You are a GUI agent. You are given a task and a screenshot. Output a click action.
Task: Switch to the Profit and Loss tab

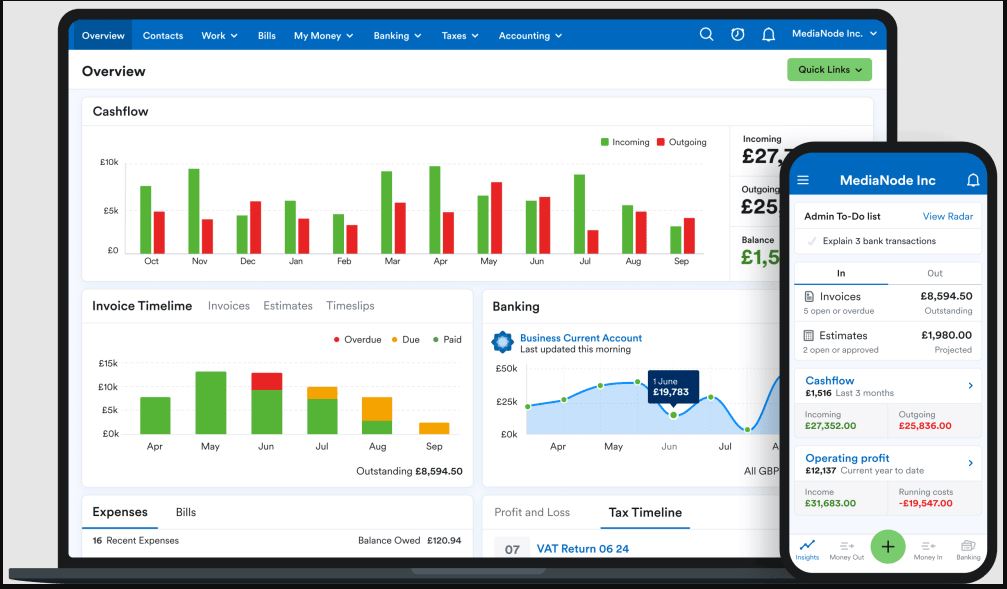532,512
